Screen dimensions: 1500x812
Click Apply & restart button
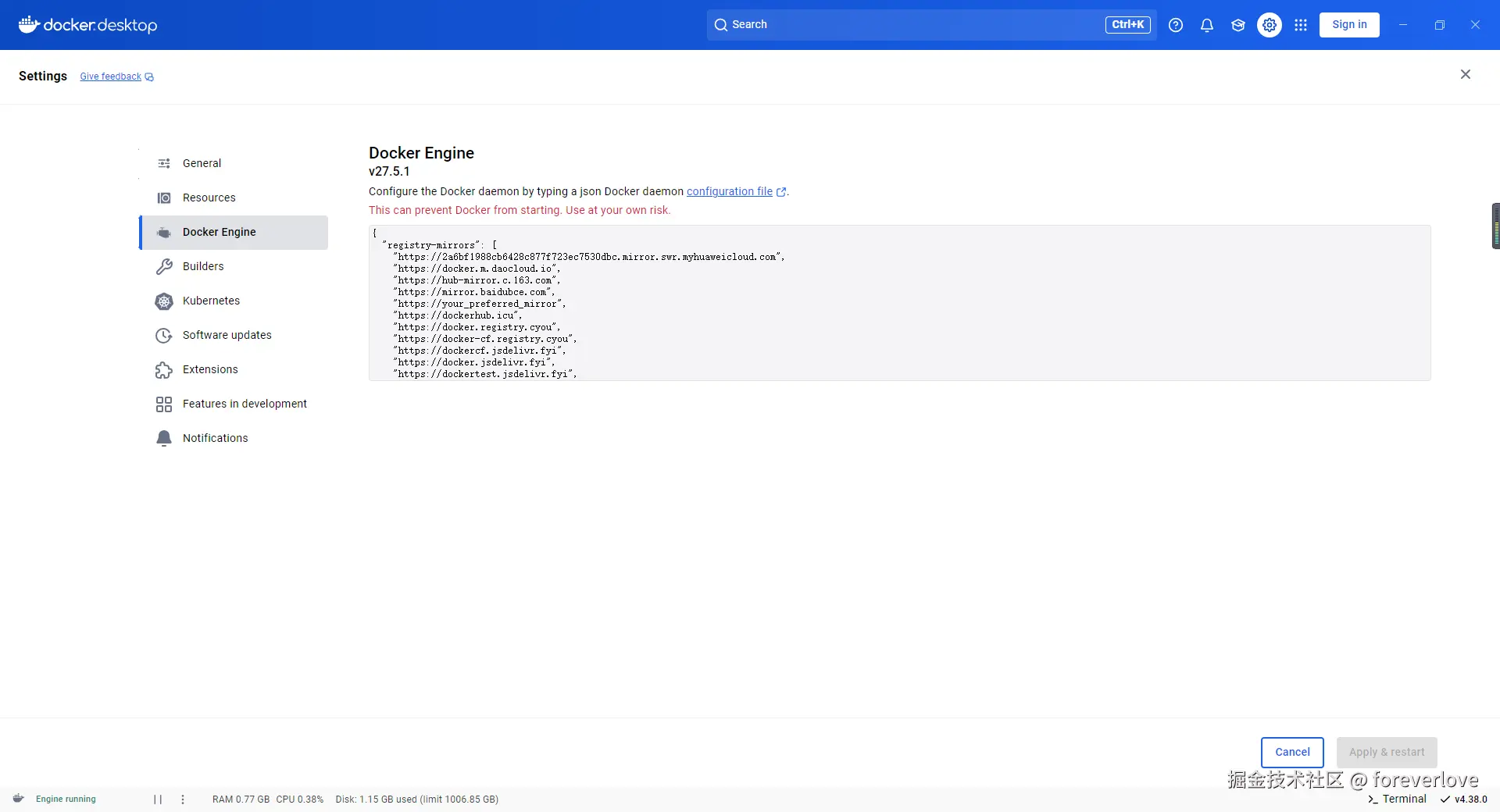[x=1387, y=752]
